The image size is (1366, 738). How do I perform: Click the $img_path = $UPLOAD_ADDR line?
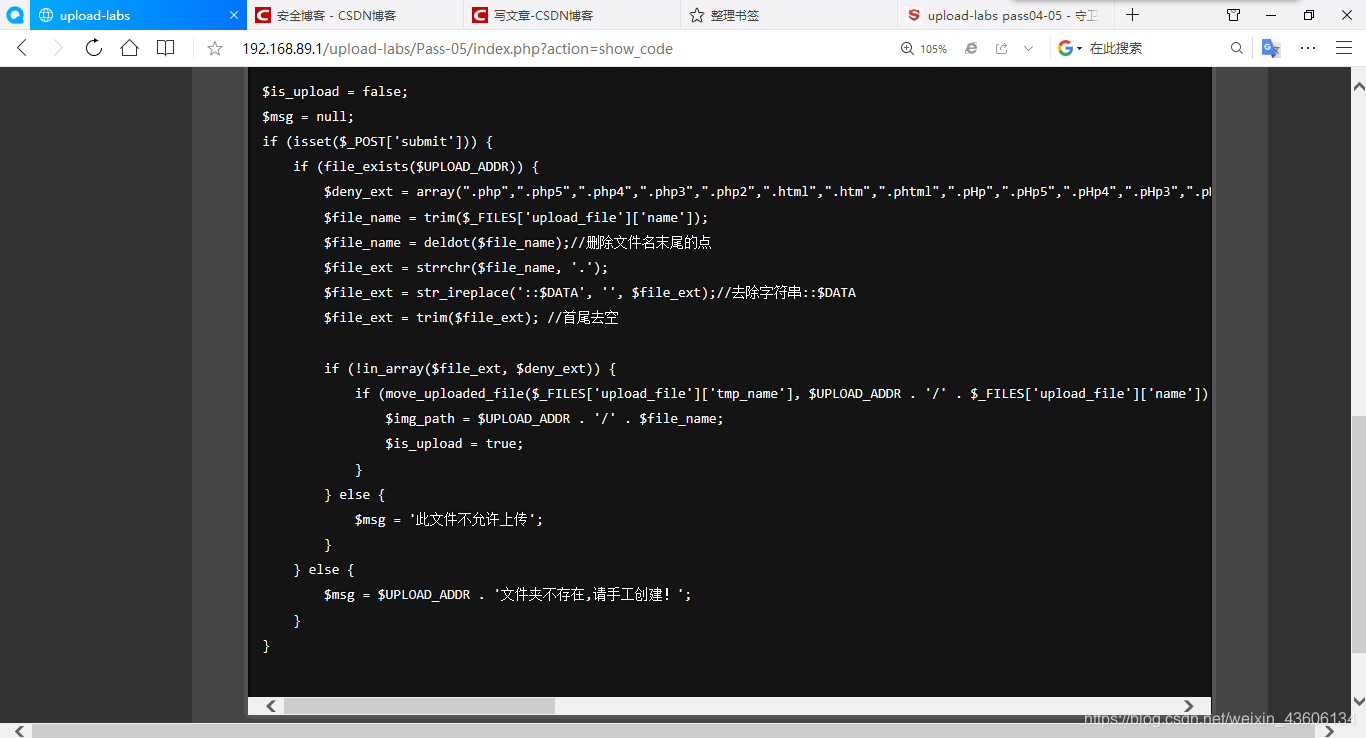pyautogui.click(x=554, y=418)
